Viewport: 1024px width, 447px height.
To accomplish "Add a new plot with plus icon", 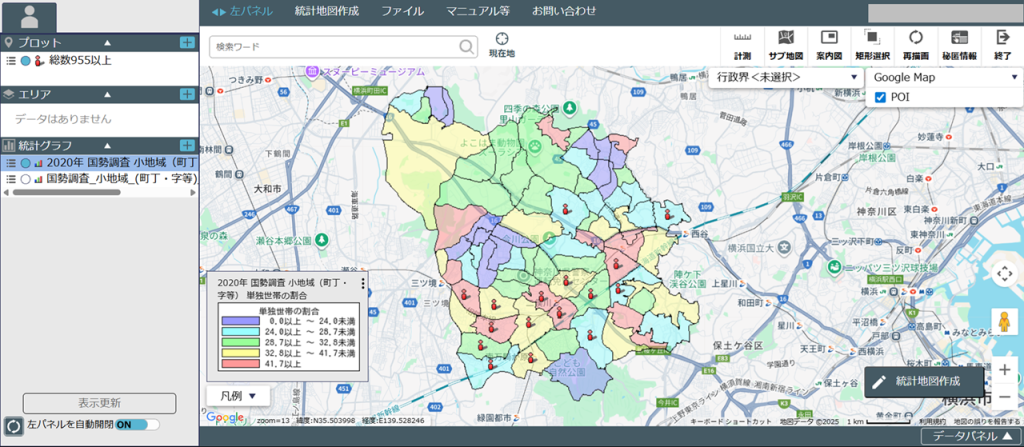I will [187, 42].
